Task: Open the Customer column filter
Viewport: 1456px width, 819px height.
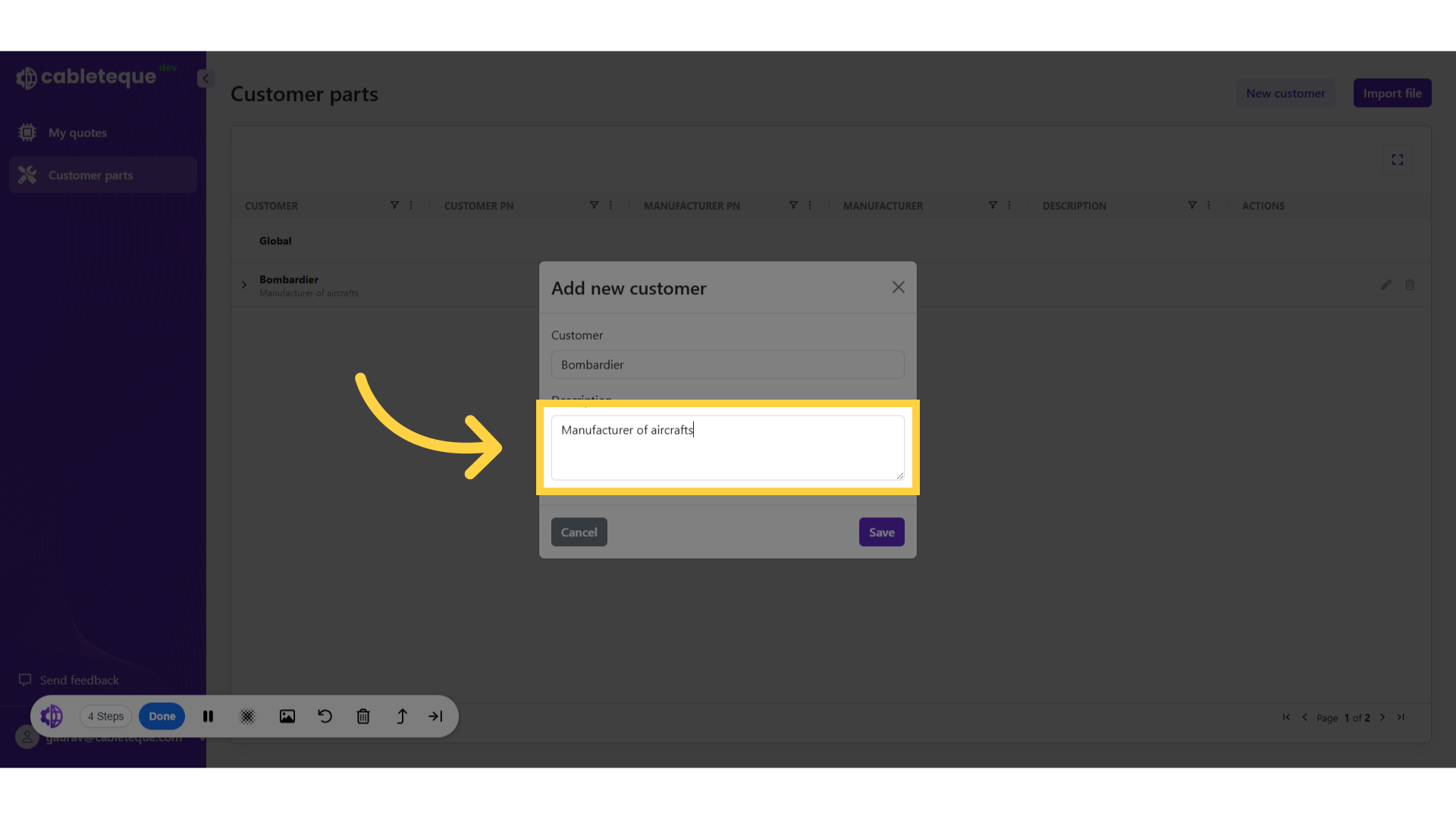Action: pyautogui.click(x=394, y=206)
